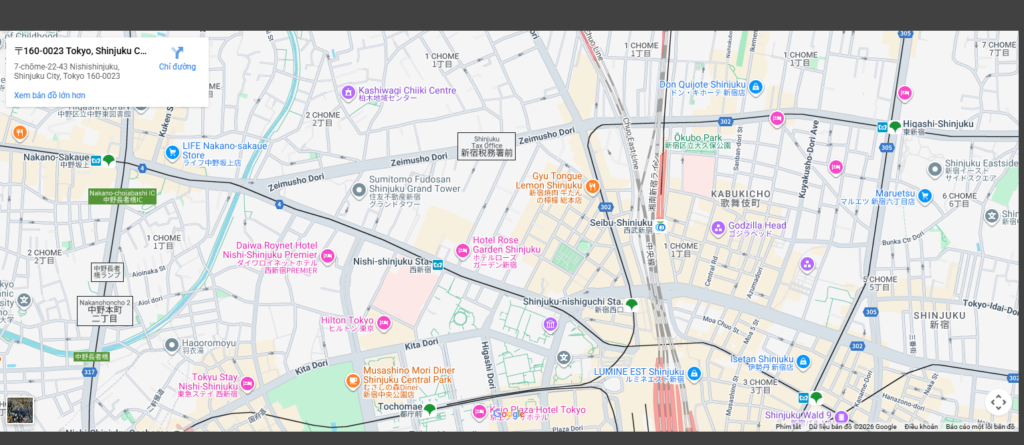
Task: Select the Gyu Tongue Lemon Shinjuku restaurant pin
Action: click(592, 185)
